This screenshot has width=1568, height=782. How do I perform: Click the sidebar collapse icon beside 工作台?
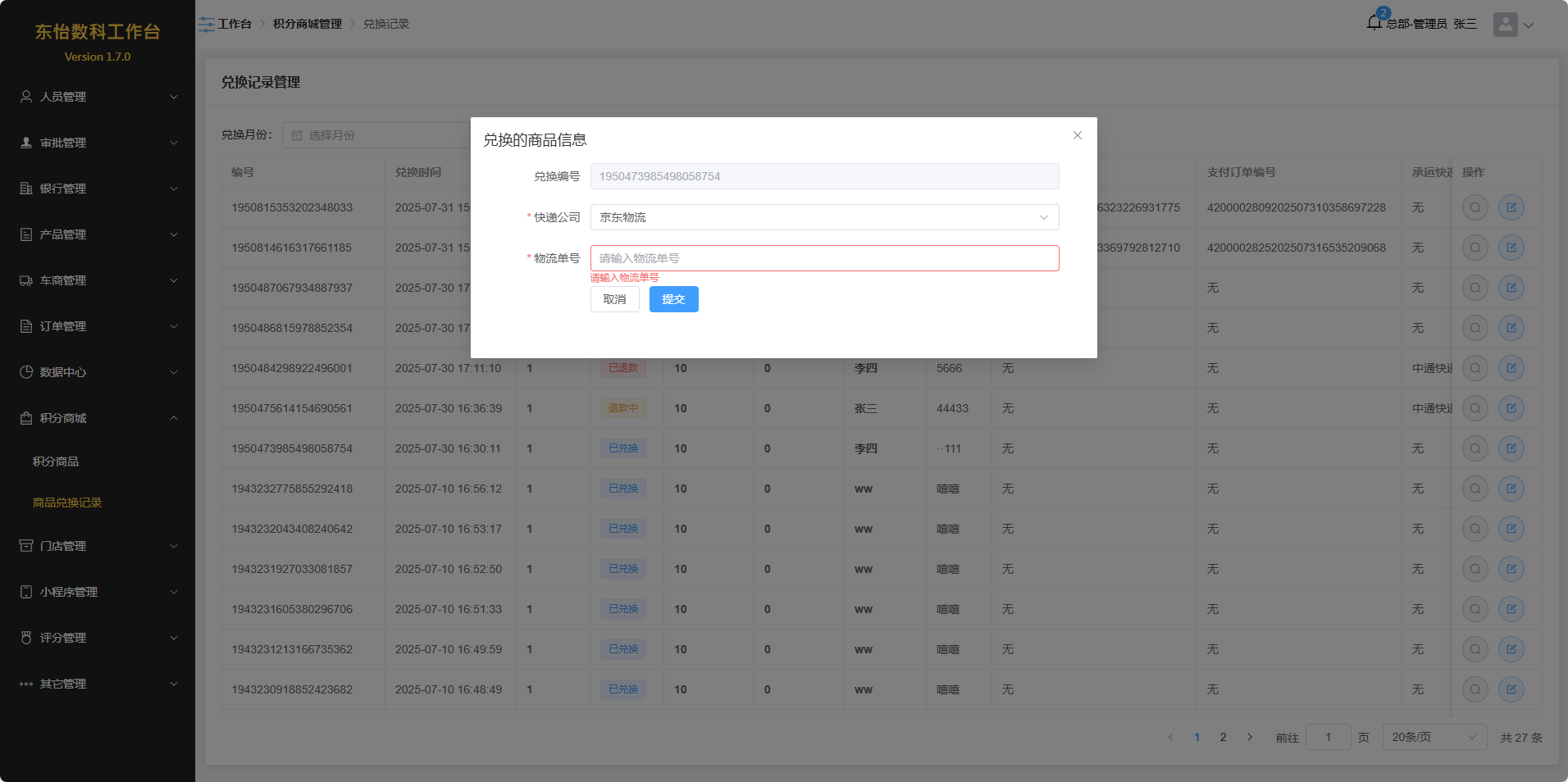click(x=206, y=25)
